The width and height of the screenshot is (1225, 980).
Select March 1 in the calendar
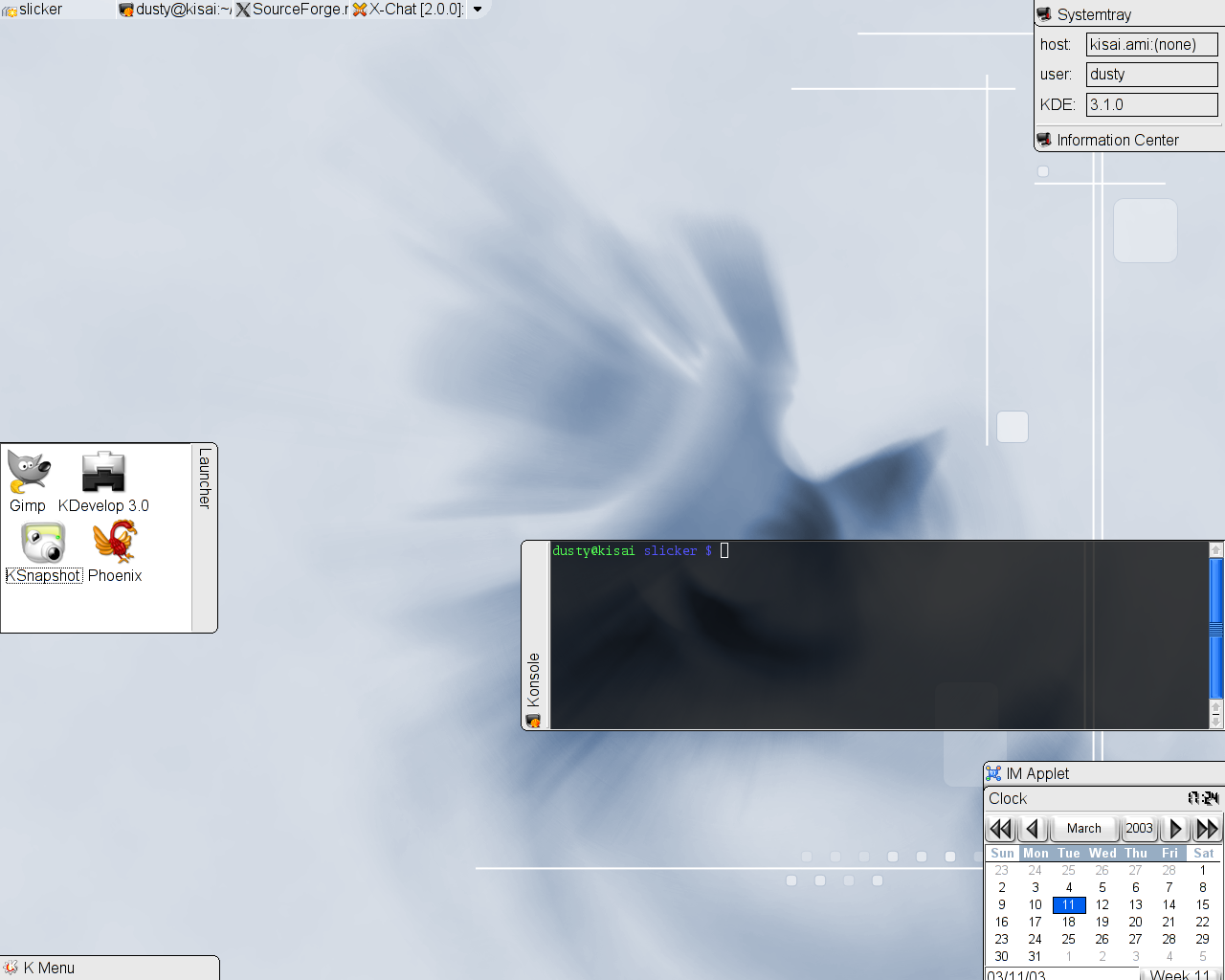click(x=1203, y=871)
